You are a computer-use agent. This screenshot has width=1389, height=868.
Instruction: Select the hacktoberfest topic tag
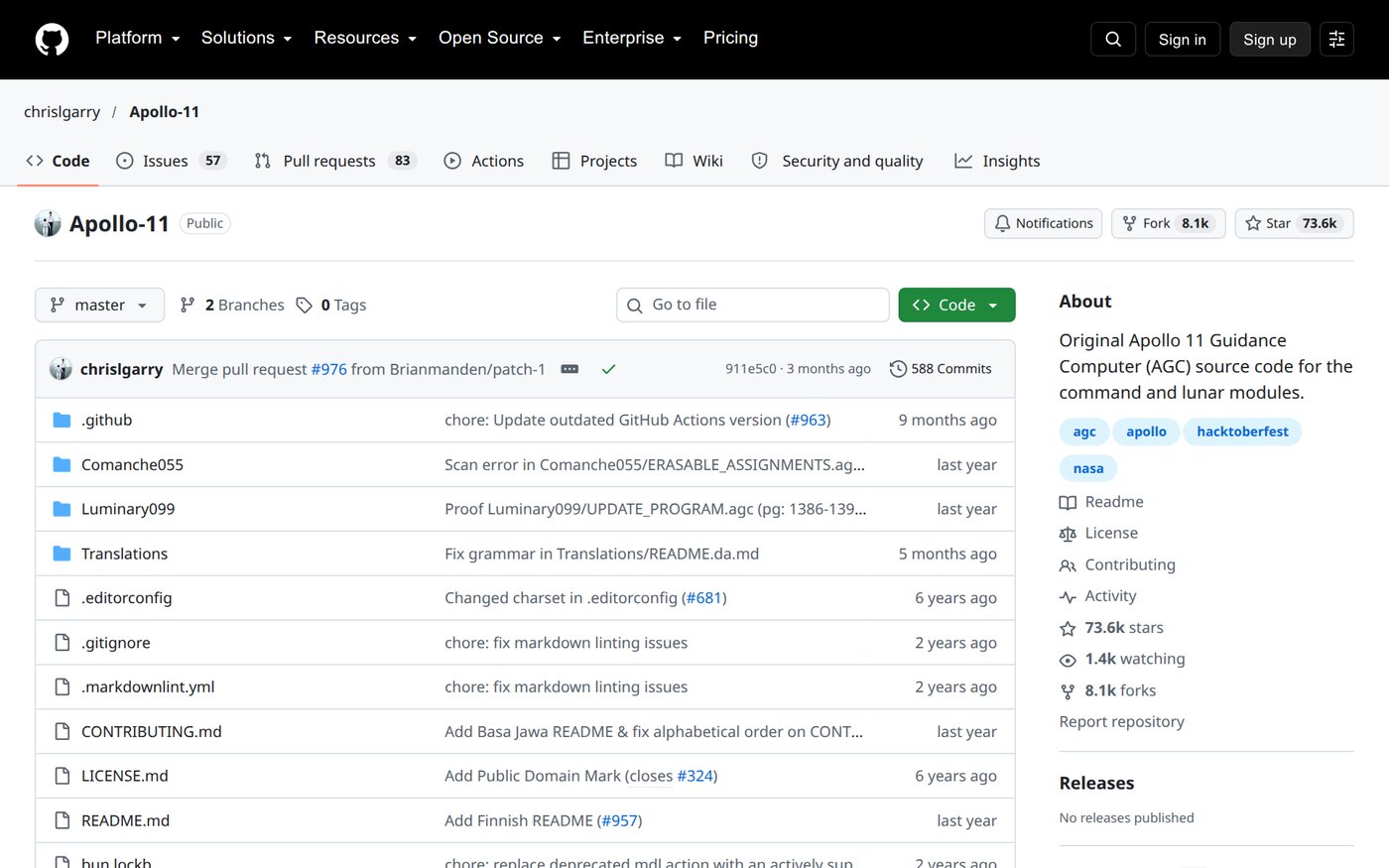pyautogui.click(x=1242, y=432)
